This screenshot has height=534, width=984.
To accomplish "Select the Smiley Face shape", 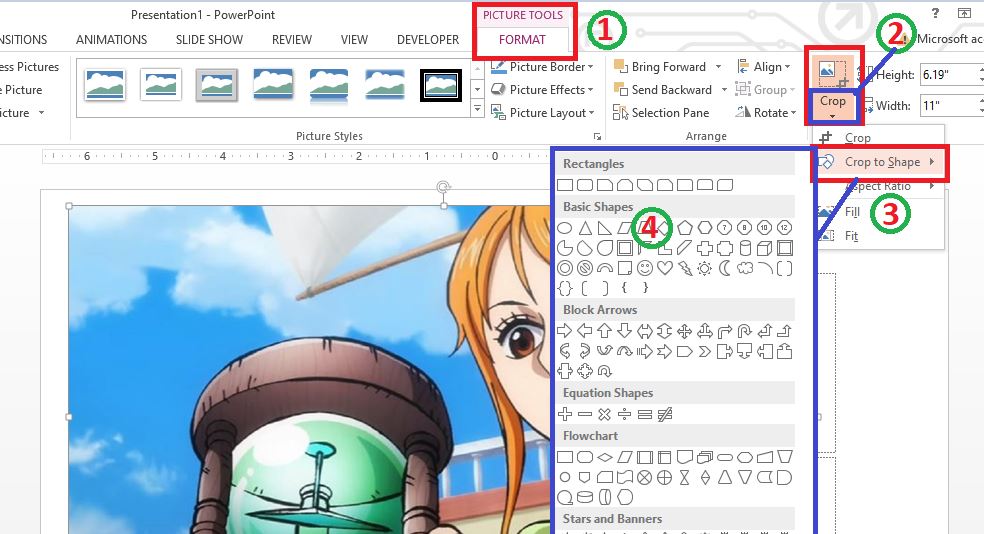I will (644, 269).
